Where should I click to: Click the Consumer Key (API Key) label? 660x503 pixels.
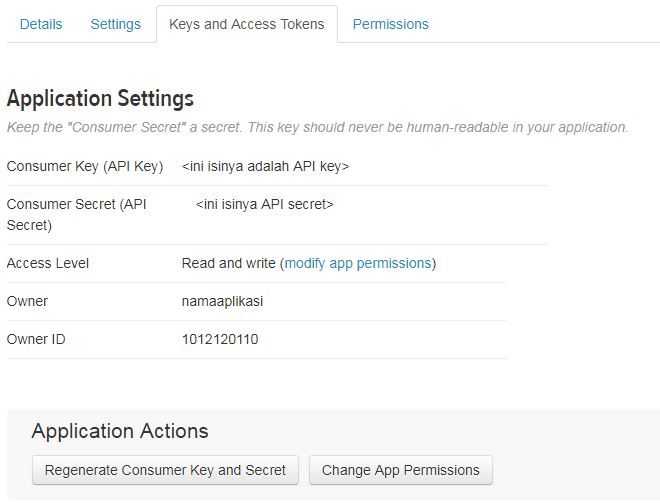coord(85,166)
